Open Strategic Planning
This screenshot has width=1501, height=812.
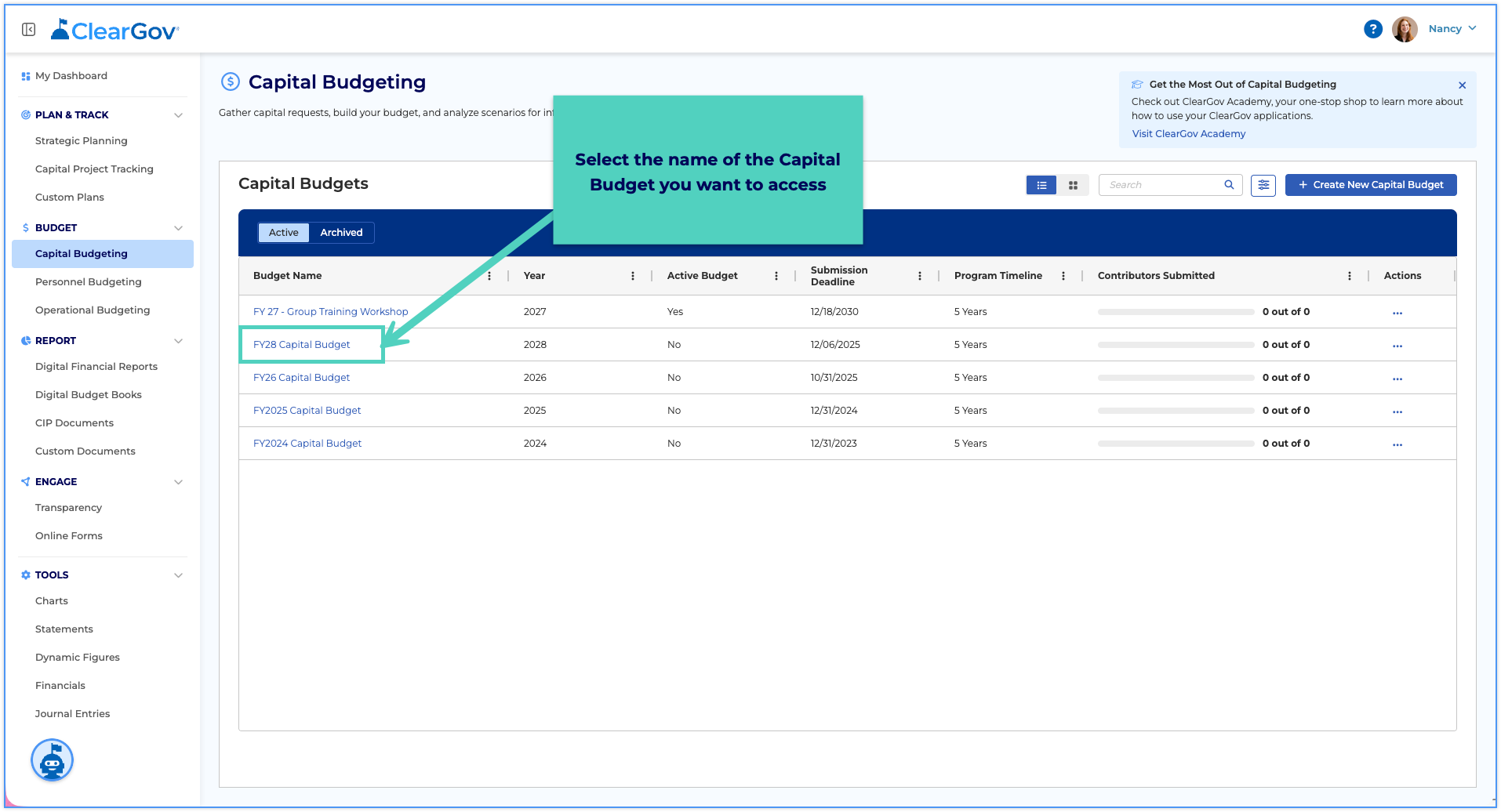pyautogui.click(x=82, y=141)
